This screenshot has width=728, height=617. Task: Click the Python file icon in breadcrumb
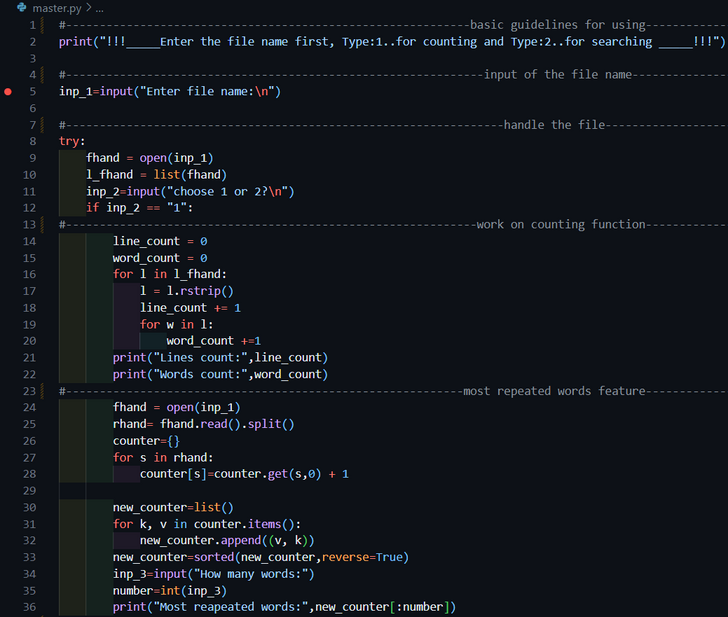tap(21, 8)
